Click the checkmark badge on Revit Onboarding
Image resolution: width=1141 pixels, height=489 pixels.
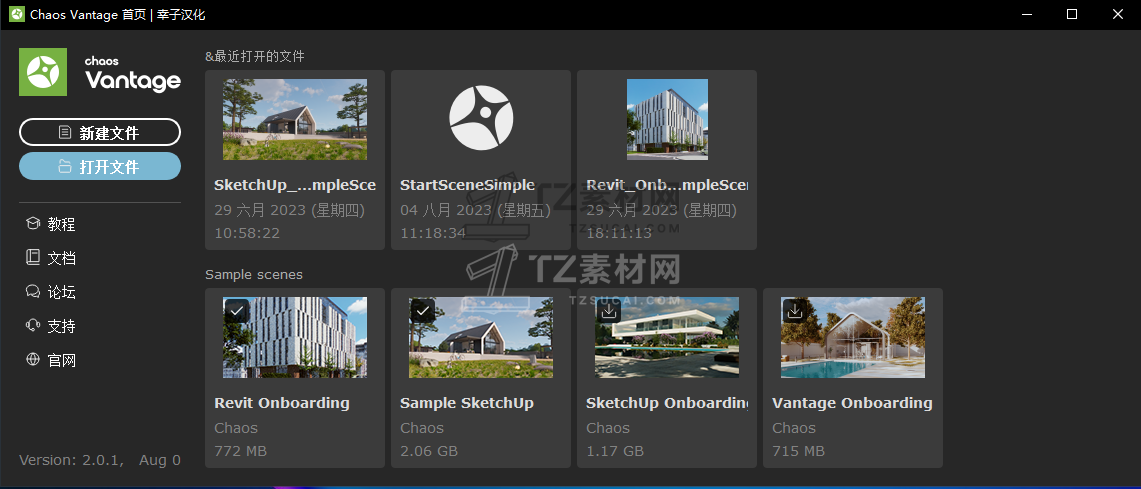236,310
